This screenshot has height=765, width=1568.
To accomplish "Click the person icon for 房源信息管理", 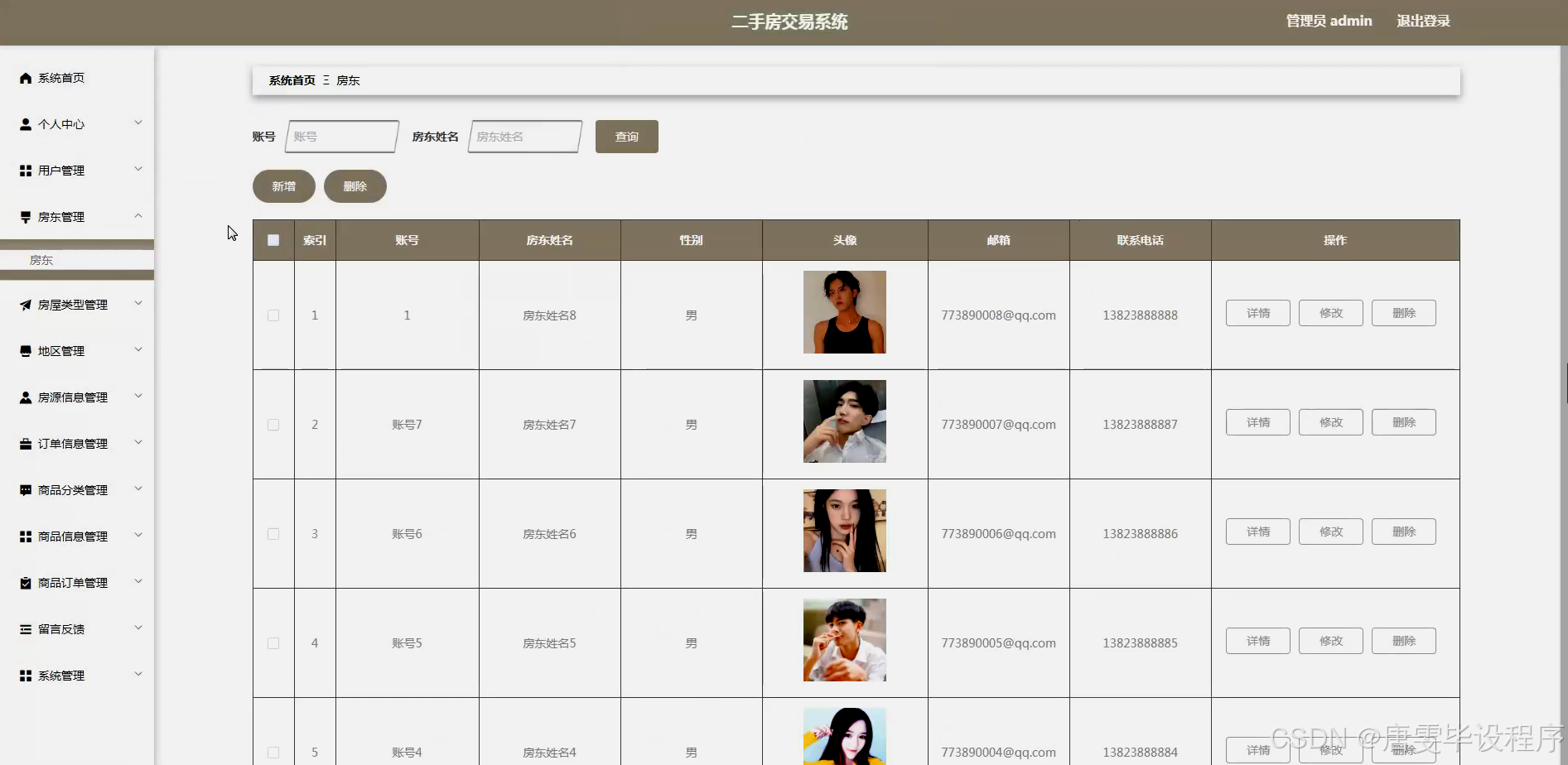I will 26,397.
